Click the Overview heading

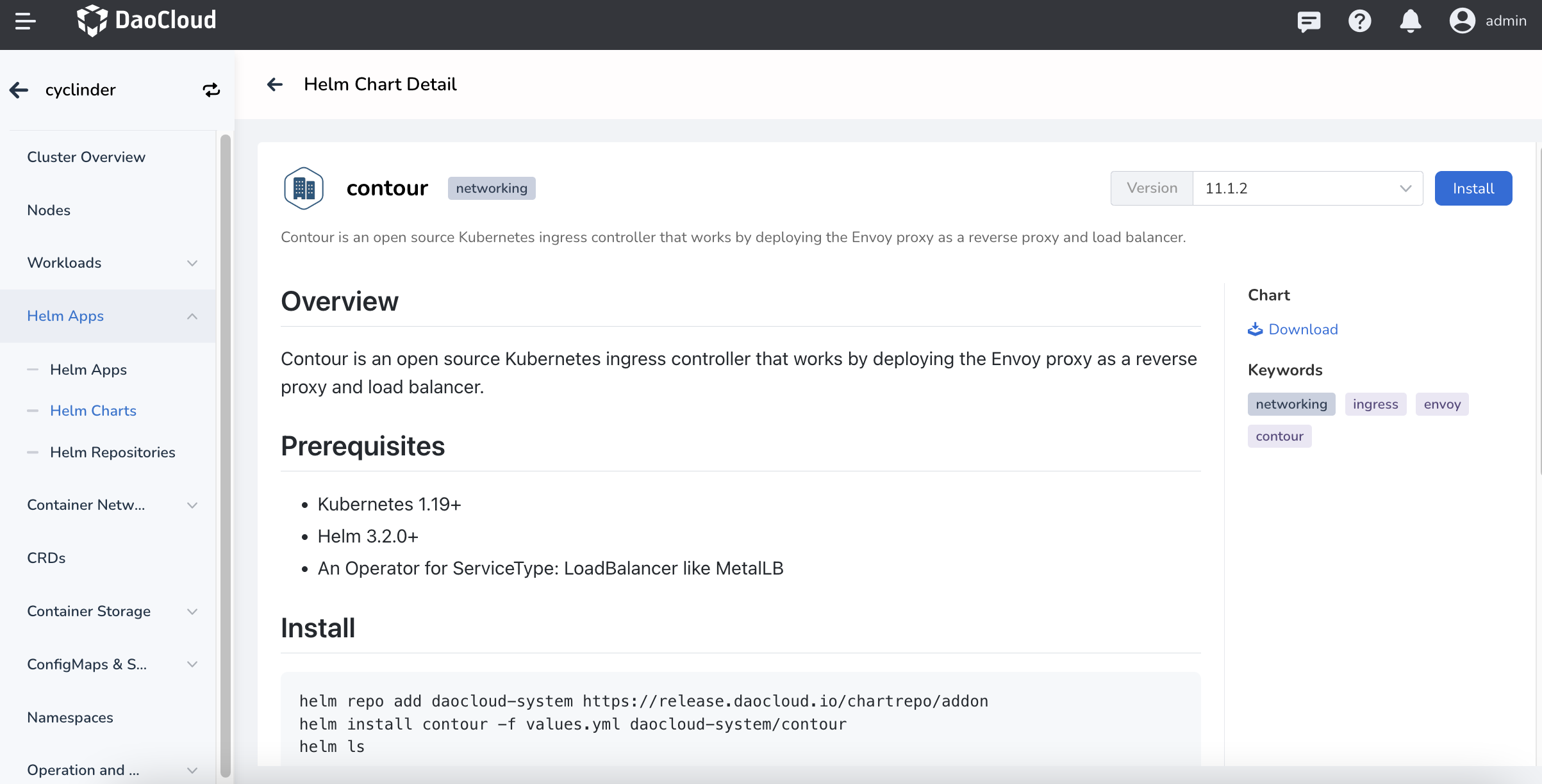tap(340, 301)
